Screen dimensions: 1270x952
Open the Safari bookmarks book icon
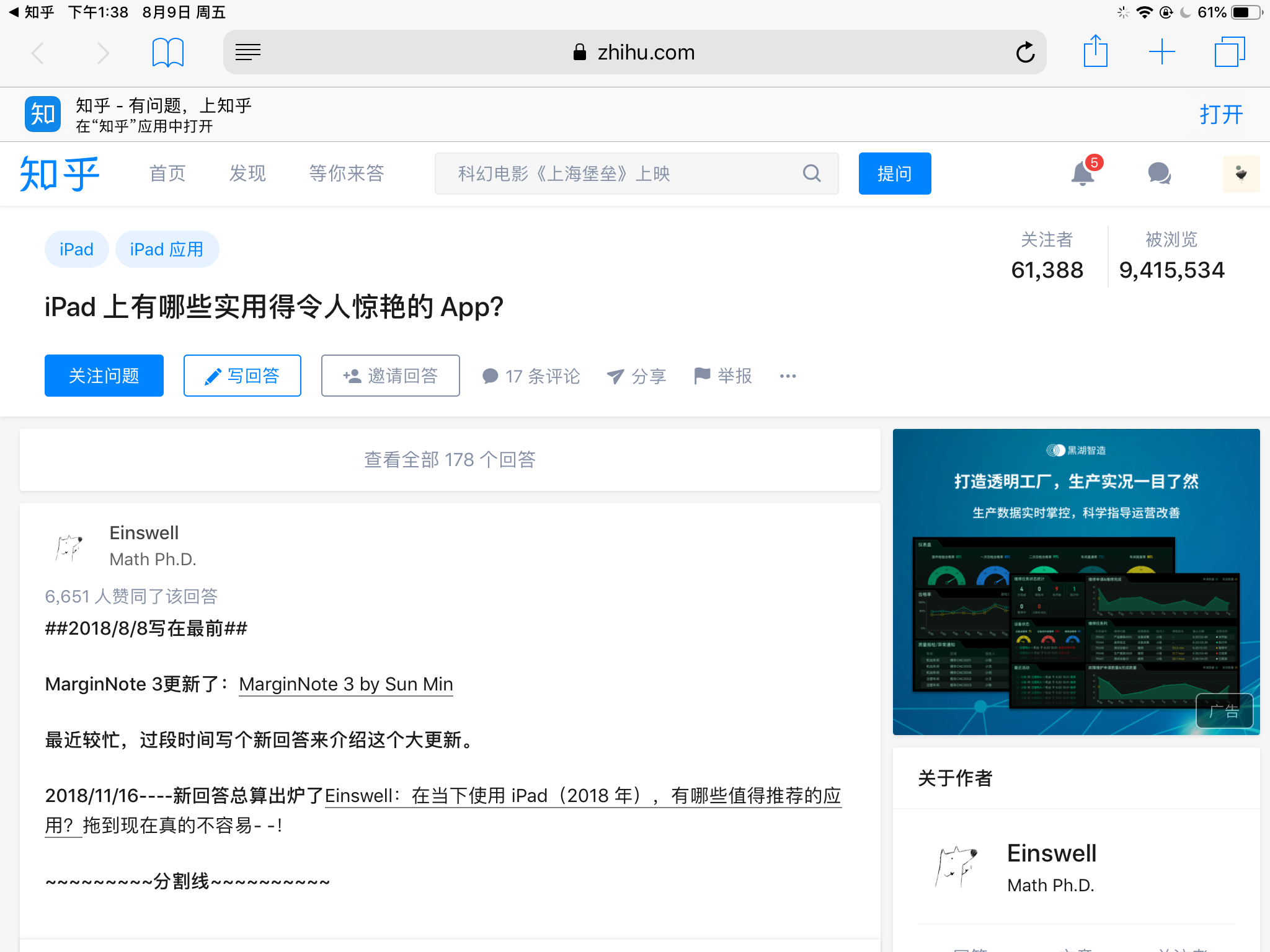click(168, 53)
